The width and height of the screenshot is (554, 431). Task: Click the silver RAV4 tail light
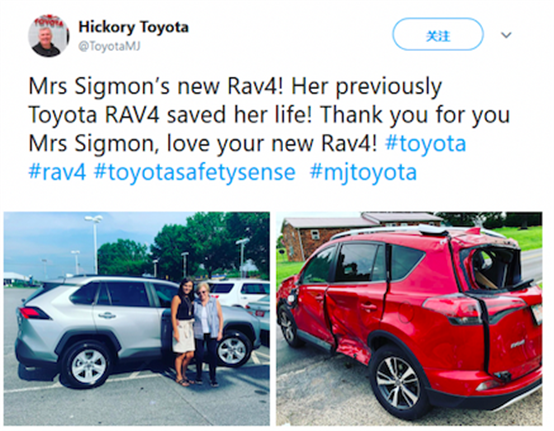pos(34,313)
